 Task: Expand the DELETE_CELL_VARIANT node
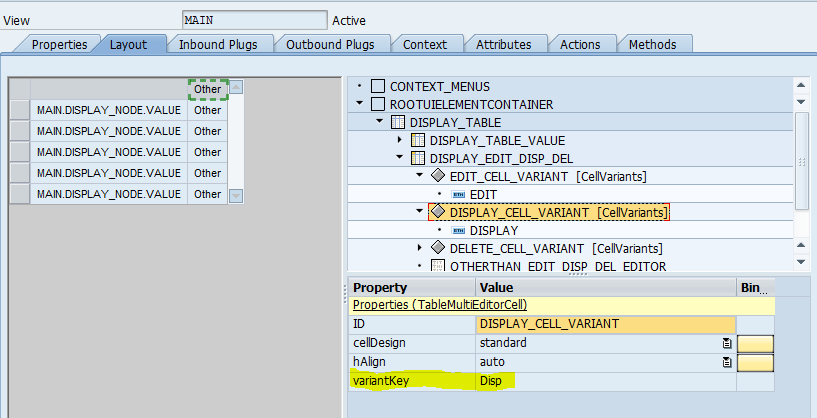point(420,248)
